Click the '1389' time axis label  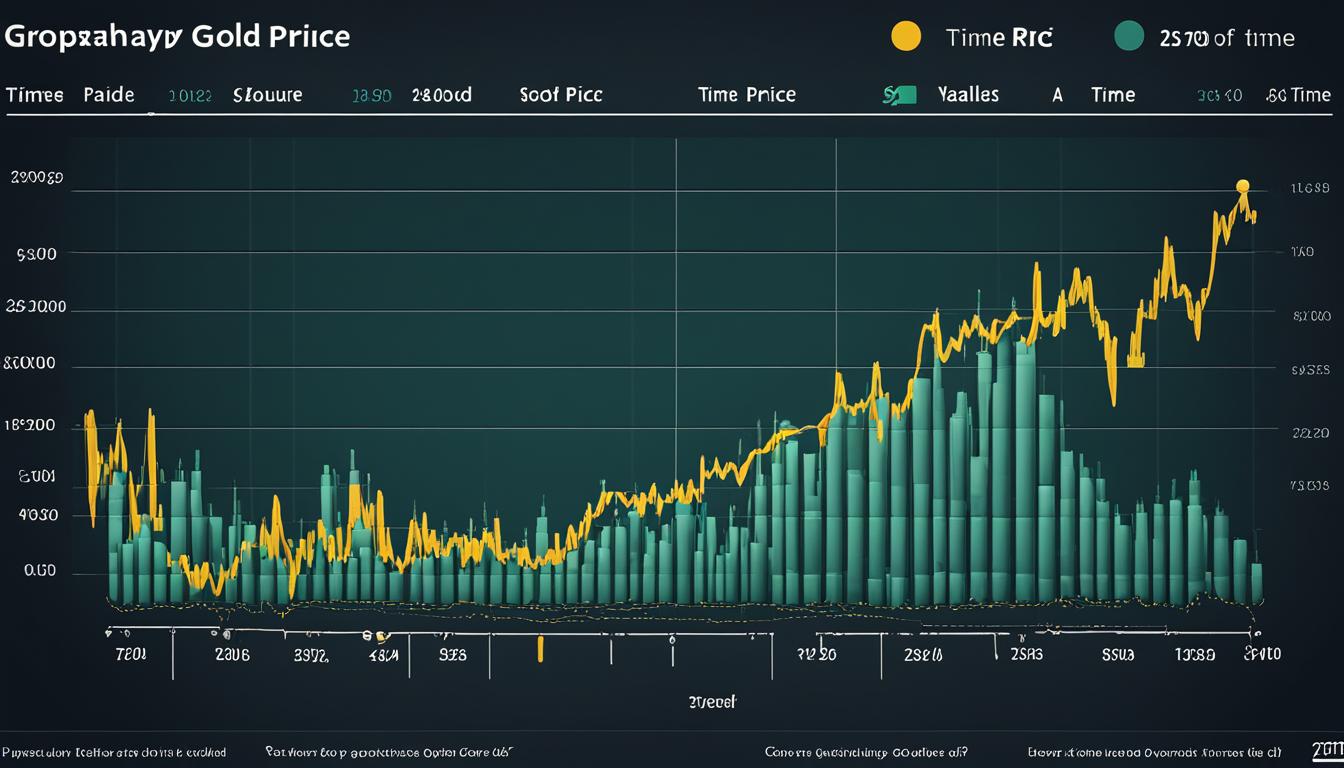point(1194,655)
